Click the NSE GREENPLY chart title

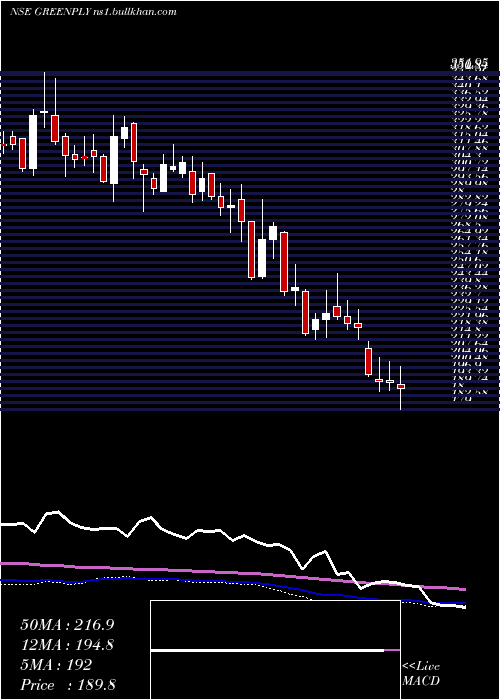pos(93,12)
